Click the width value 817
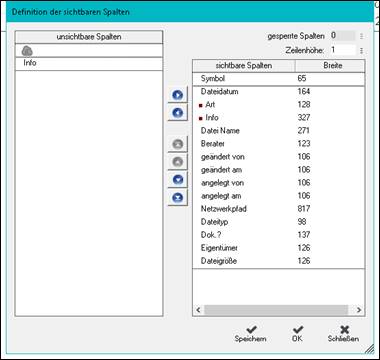 point(304,209)
